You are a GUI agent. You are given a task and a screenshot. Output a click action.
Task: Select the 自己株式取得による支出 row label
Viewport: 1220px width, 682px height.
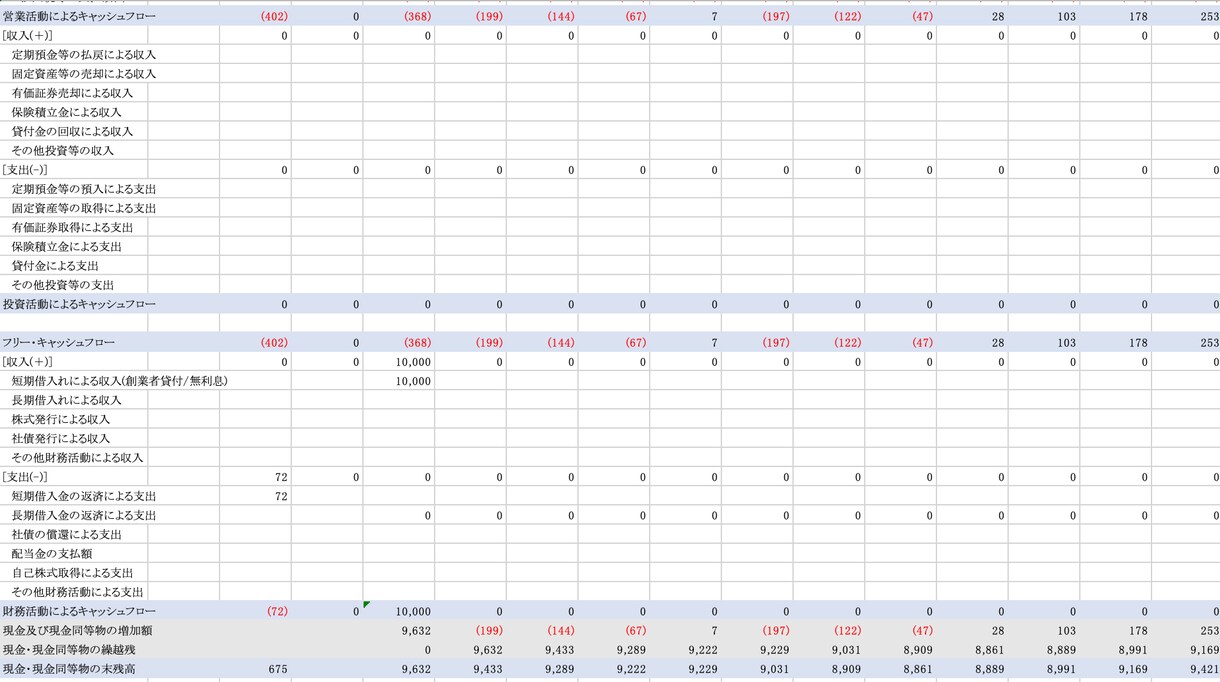72,572
